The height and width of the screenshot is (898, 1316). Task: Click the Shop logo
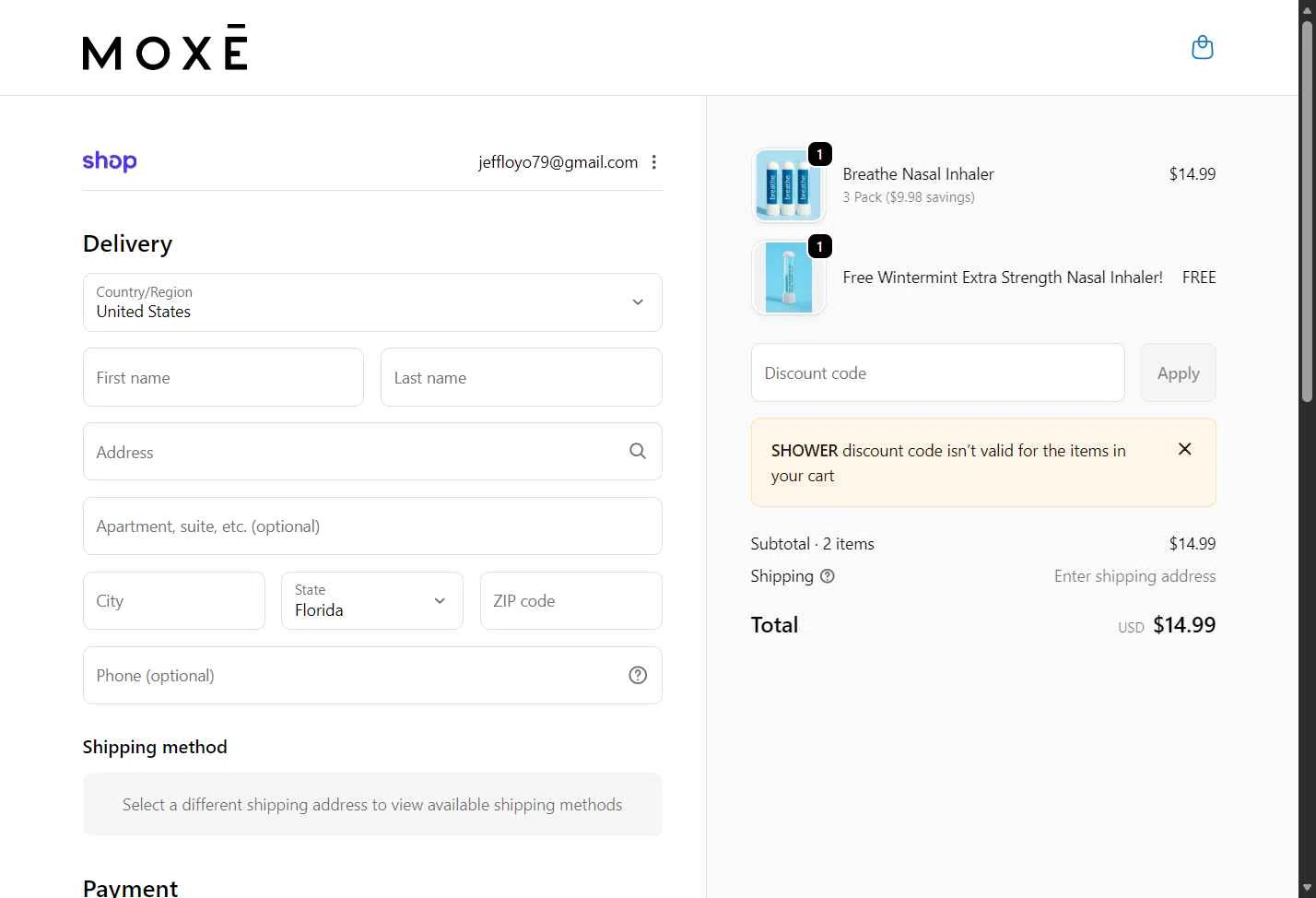pos(110,161)
